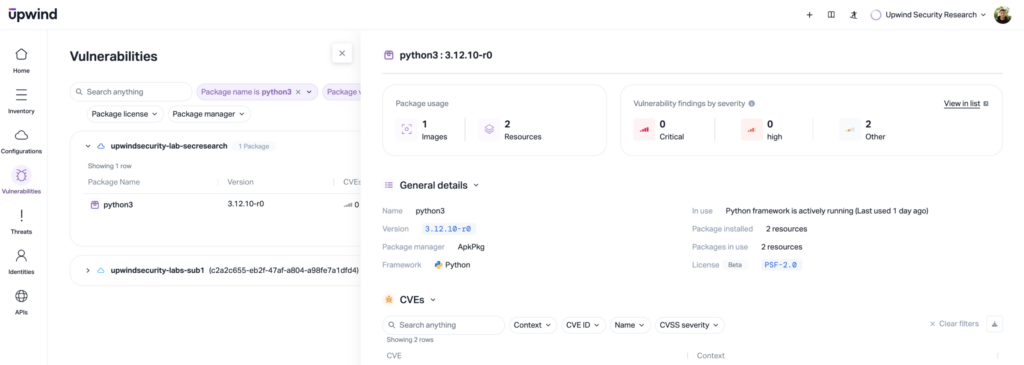Click the plus icon in top bar
The height and width of the screenshot is (365, 1024).
click(x=809, y=14)
